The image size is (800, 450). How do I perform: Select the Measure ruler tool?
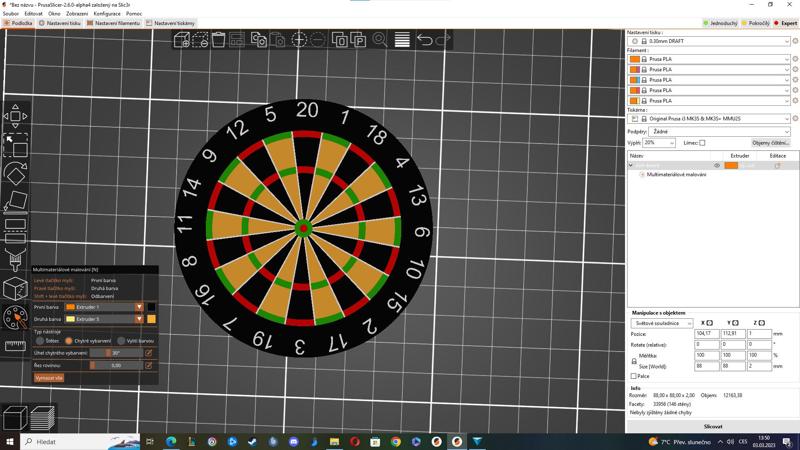[15, 346]
